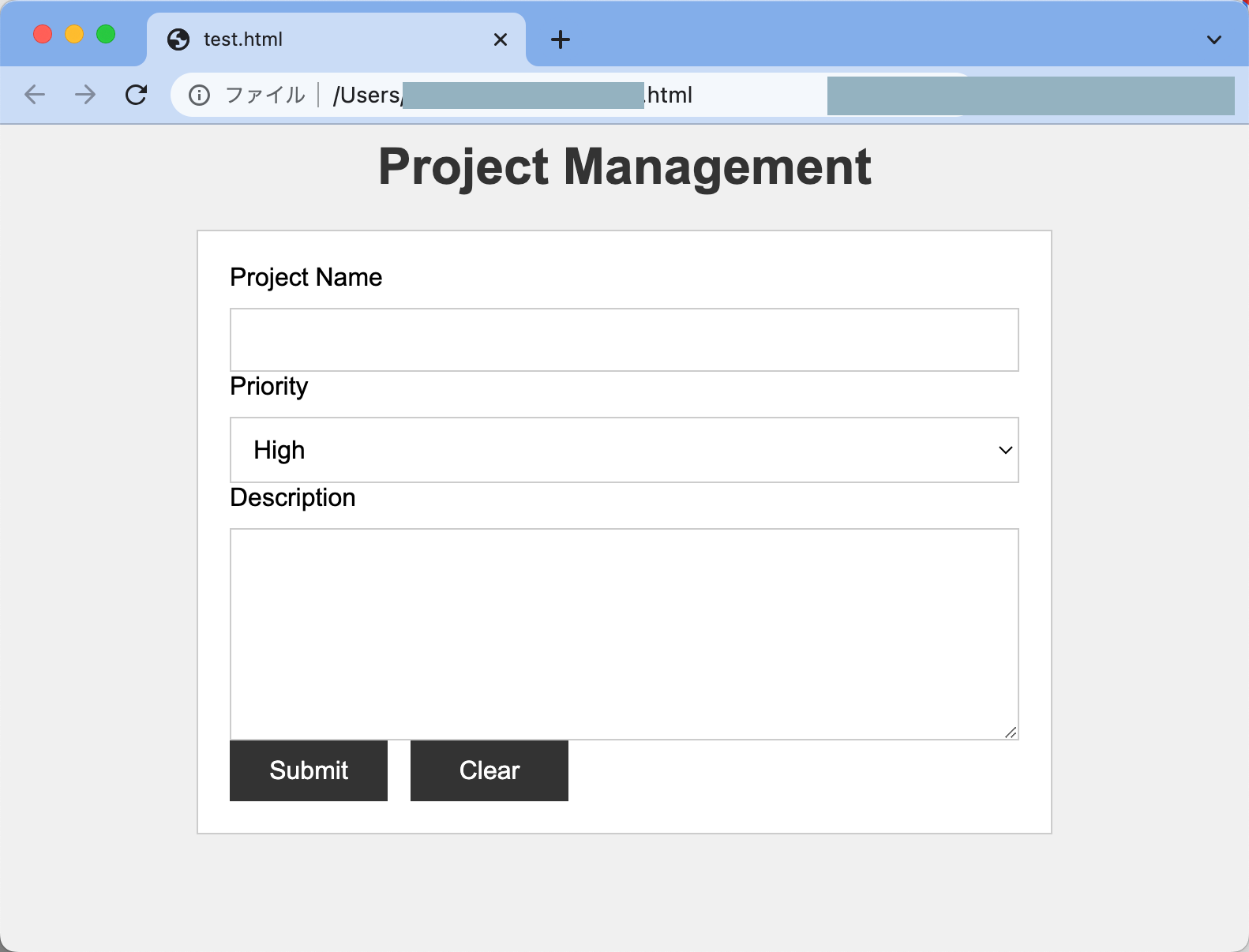Click the green fullscreen button
Image resolution: width=1249 pixels, height=952 pixels.
(x=106, y=34)
